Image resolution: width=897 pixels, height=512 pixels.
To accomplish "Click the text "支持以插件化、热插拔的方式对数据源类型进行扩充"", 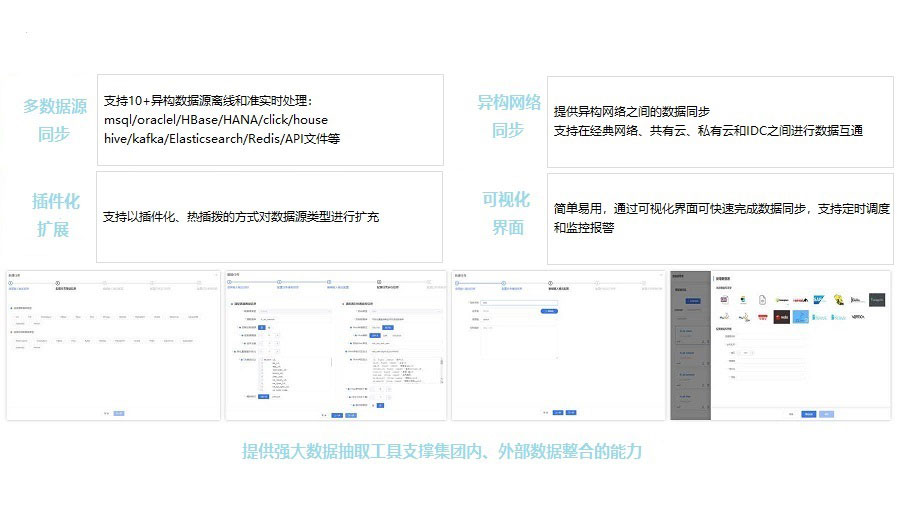I will 241,217.
